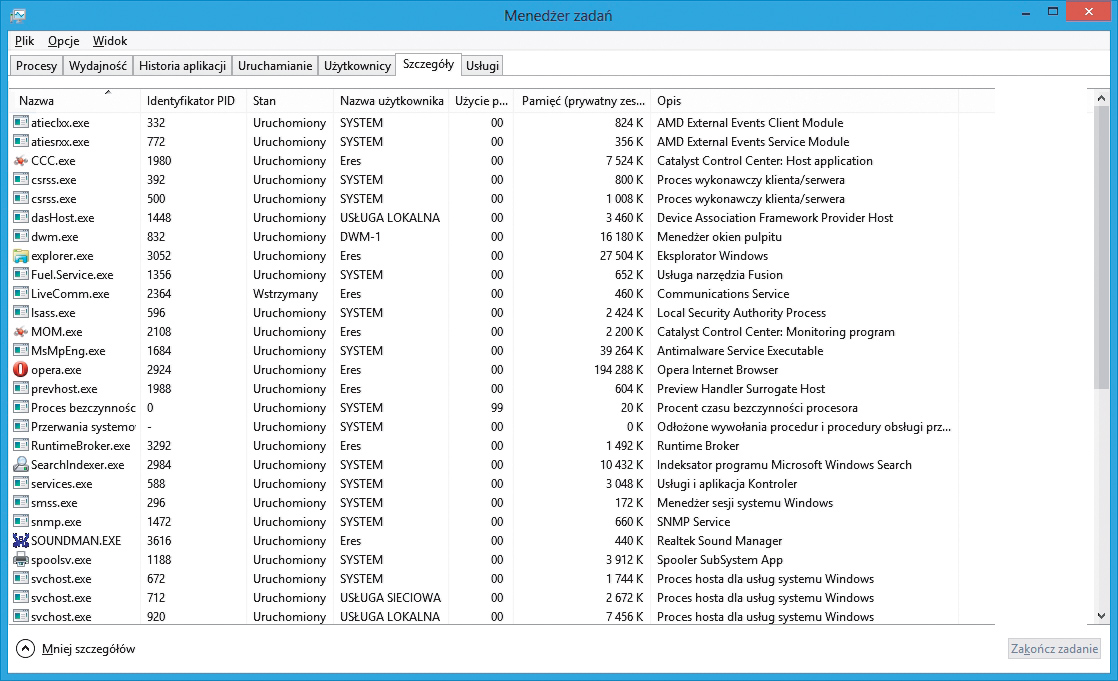Click the scrollbar down arrow
This screenshot has width=1118, height=681.
click(x=1101, y=617)
